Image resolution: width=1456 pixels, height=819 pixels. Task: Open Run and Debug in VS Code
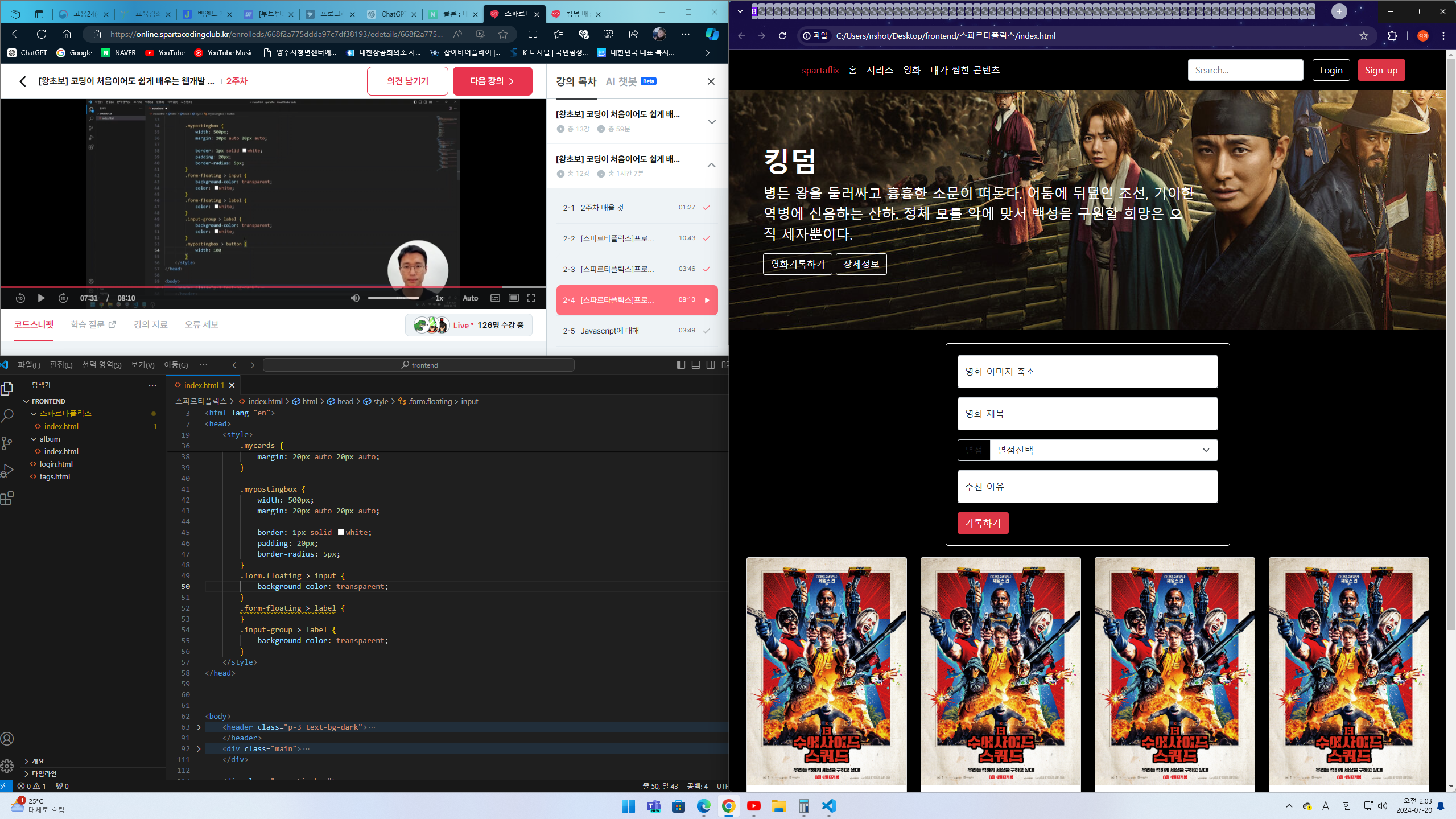[x=7, y=471]
